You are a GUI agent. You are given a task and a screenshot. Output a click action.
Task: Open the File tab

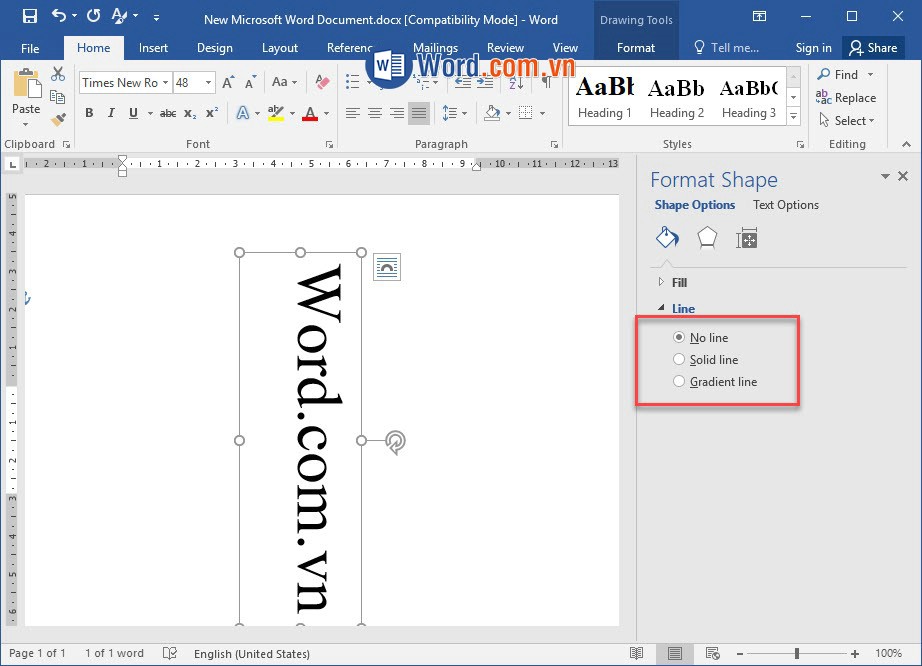point(30,48)
